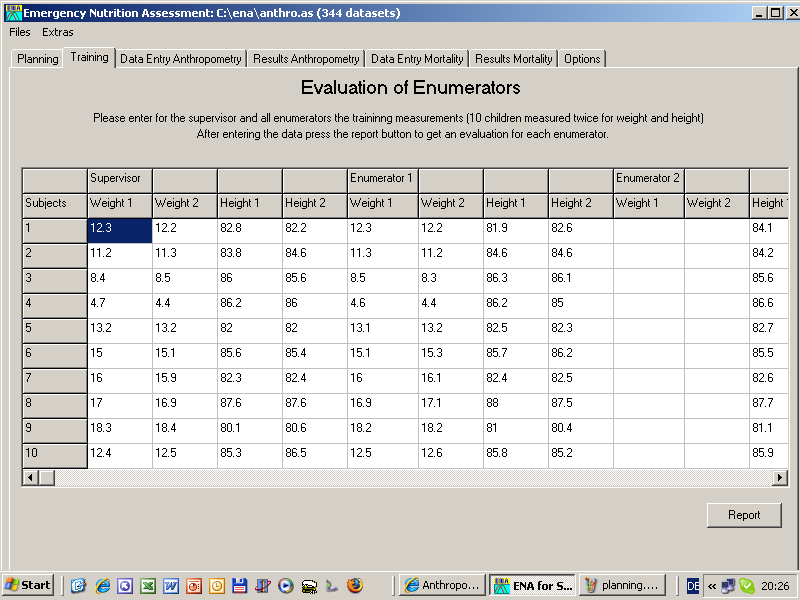This screenshot has height=600, width=800.
Task: Click the Start button
Action: point(28,586)
